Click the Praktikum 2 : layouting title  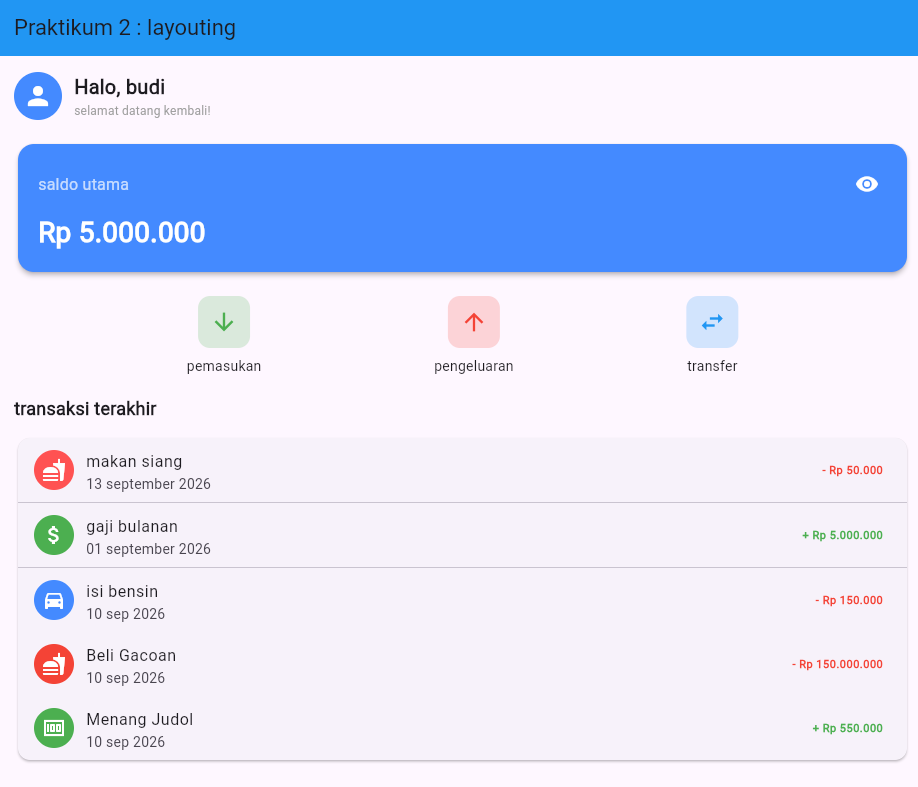[125, 28]
